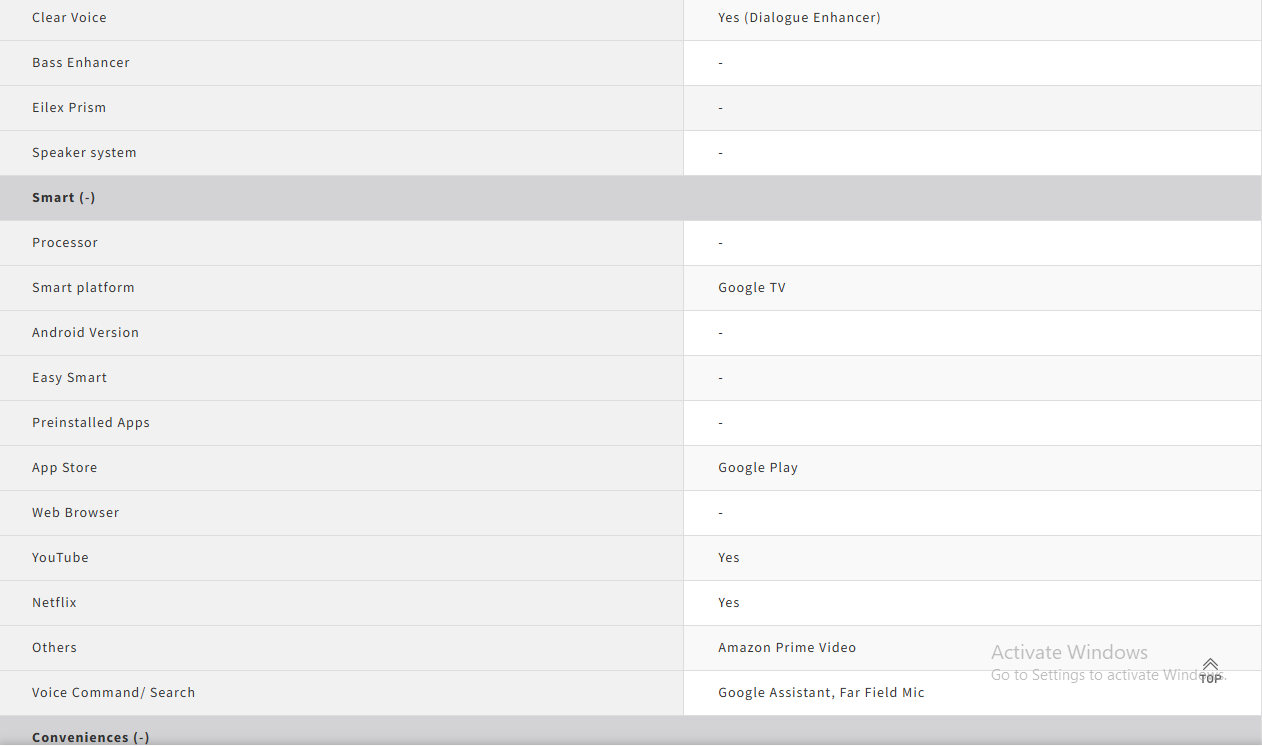Click the Easy Smart row label
Image resolution: width=1262 pixels, height=746 pixels.
tap(69, 378)
